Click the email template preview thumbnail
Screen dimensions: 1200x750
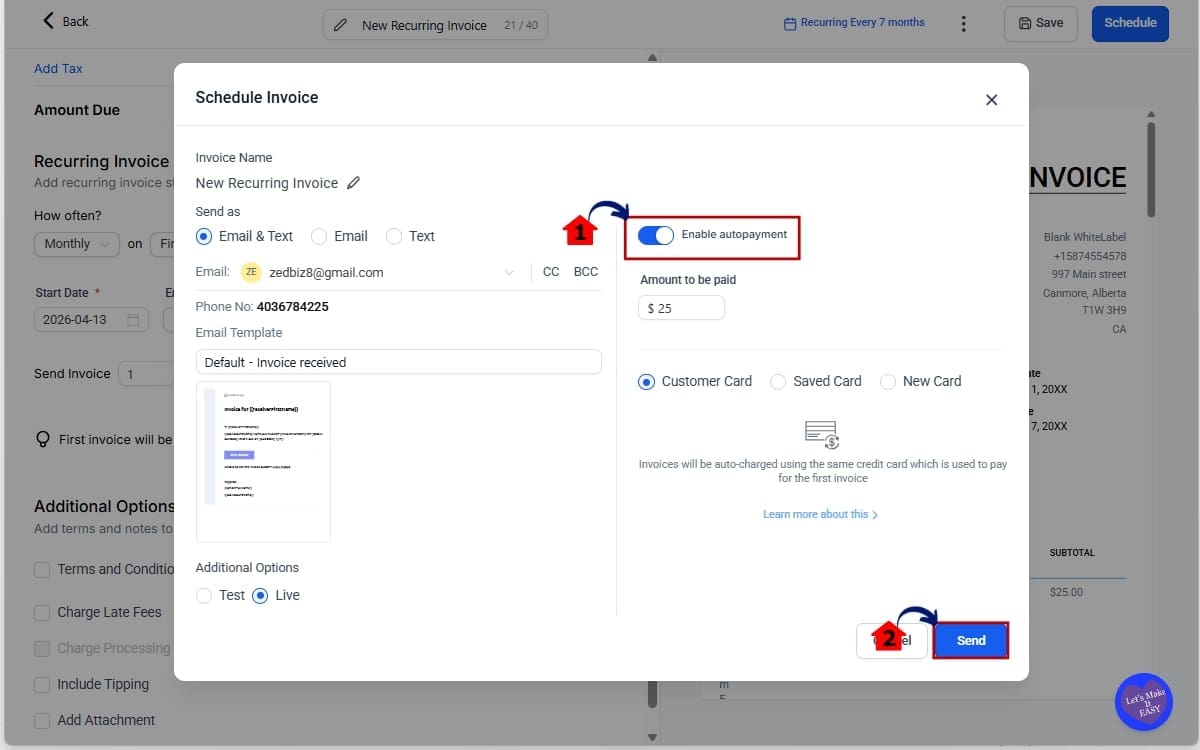click(x=263, y=461)
